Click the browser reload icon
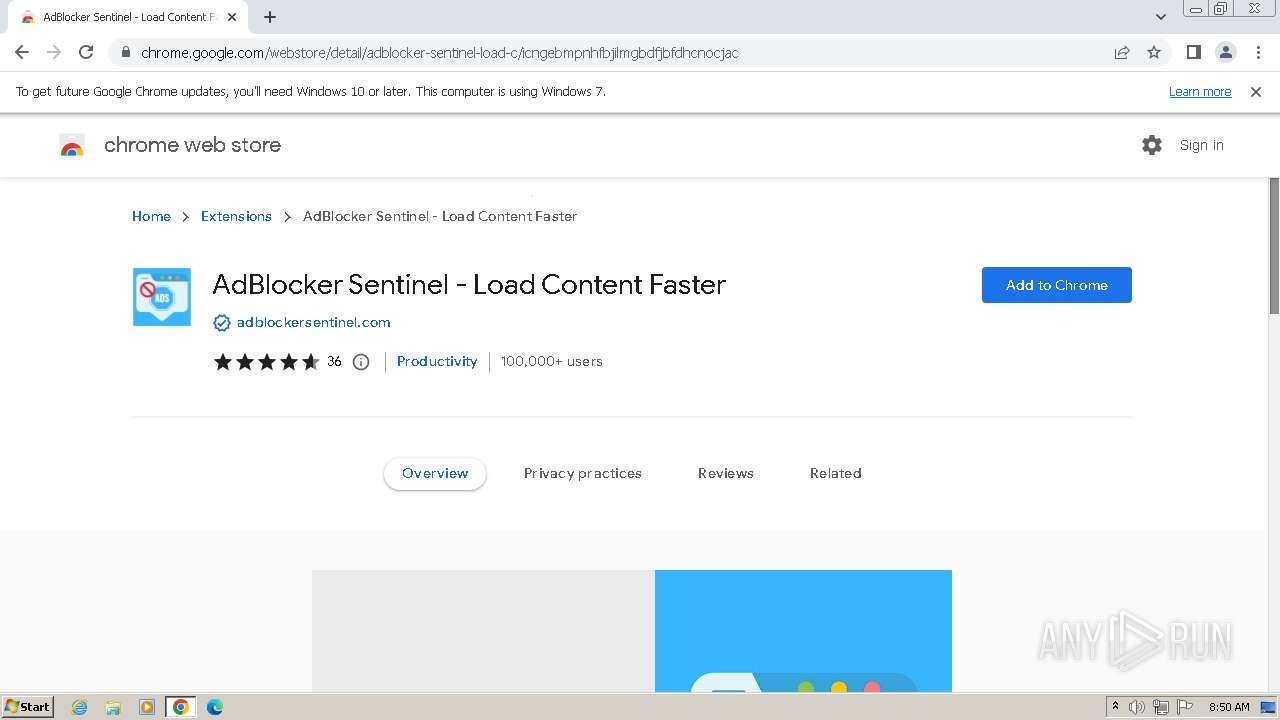Image resolution: width=1280 pixels, height=720 pixels. 86,52
